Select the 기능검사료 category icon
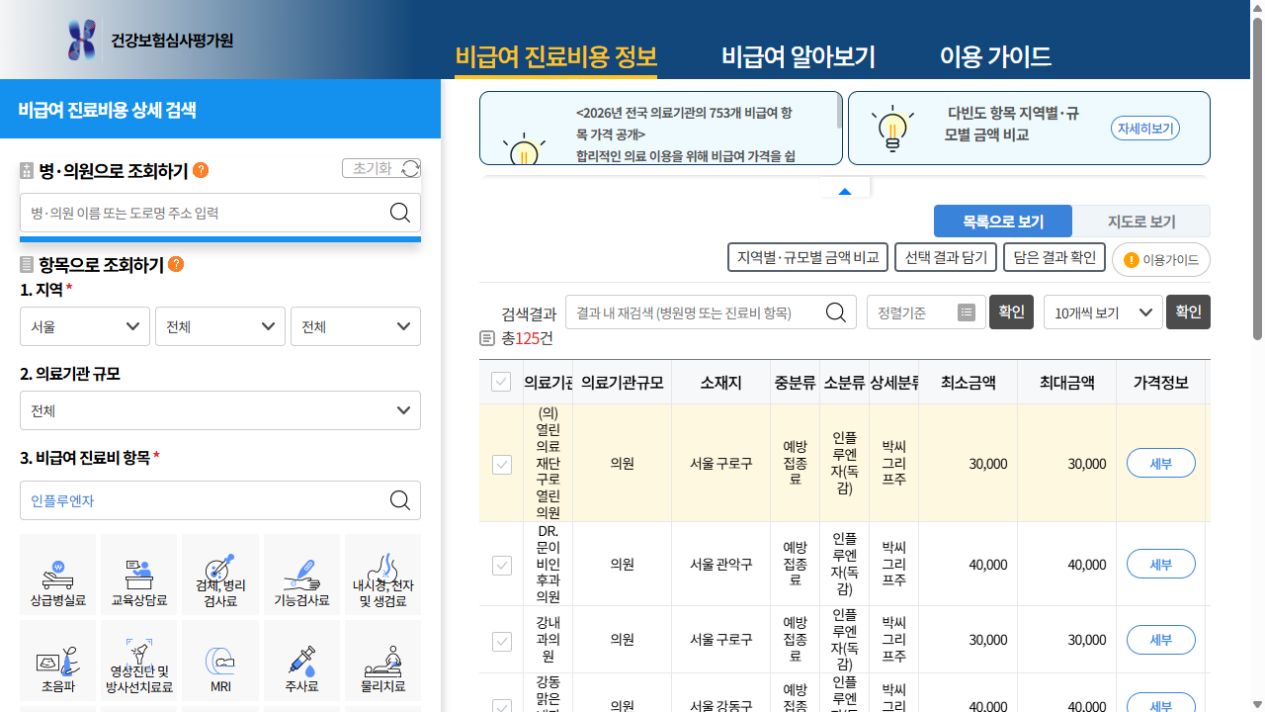1265x712 pixels. (302, 574)
